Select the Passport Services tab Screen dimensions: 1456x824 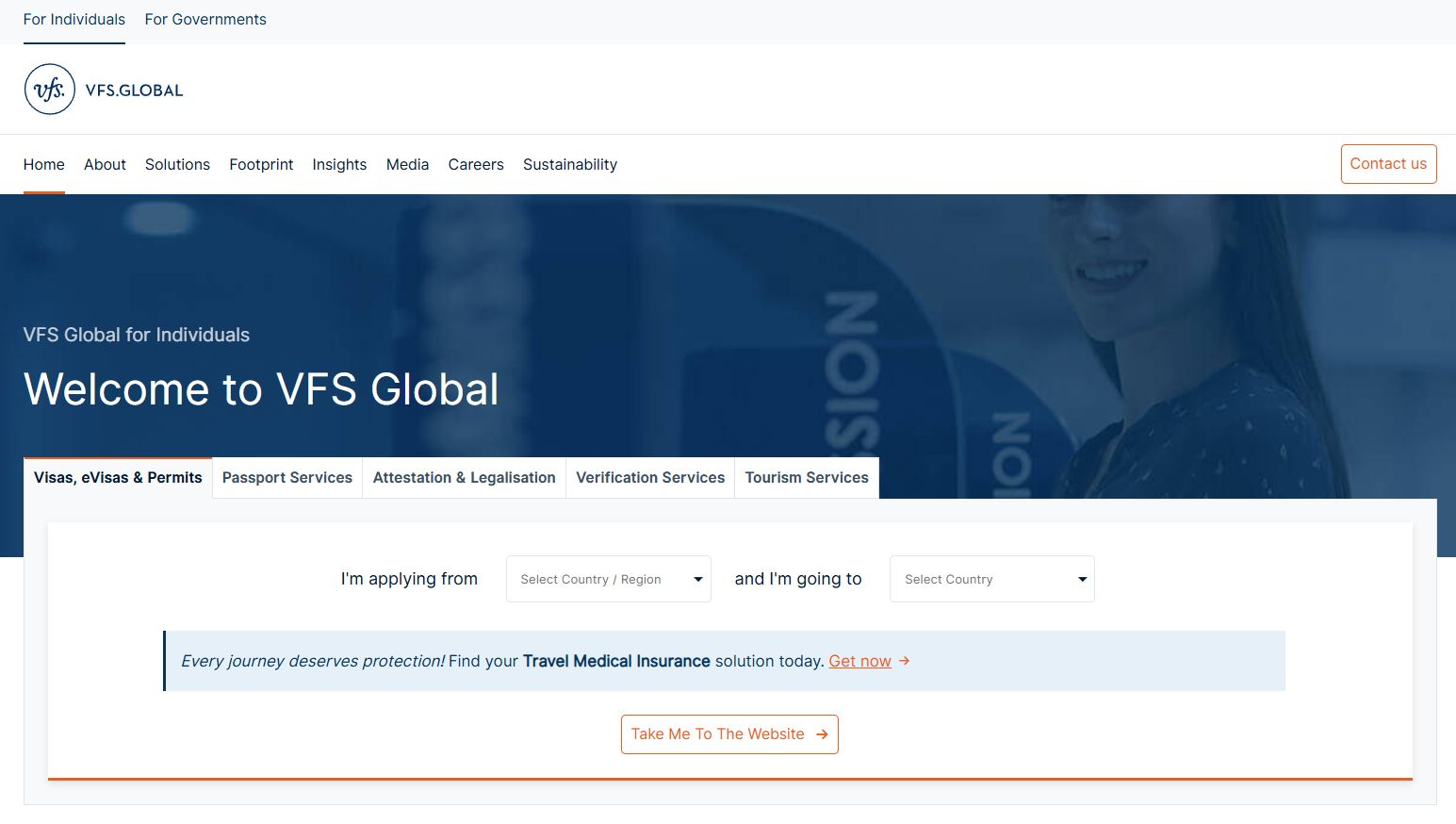(287, 478)
